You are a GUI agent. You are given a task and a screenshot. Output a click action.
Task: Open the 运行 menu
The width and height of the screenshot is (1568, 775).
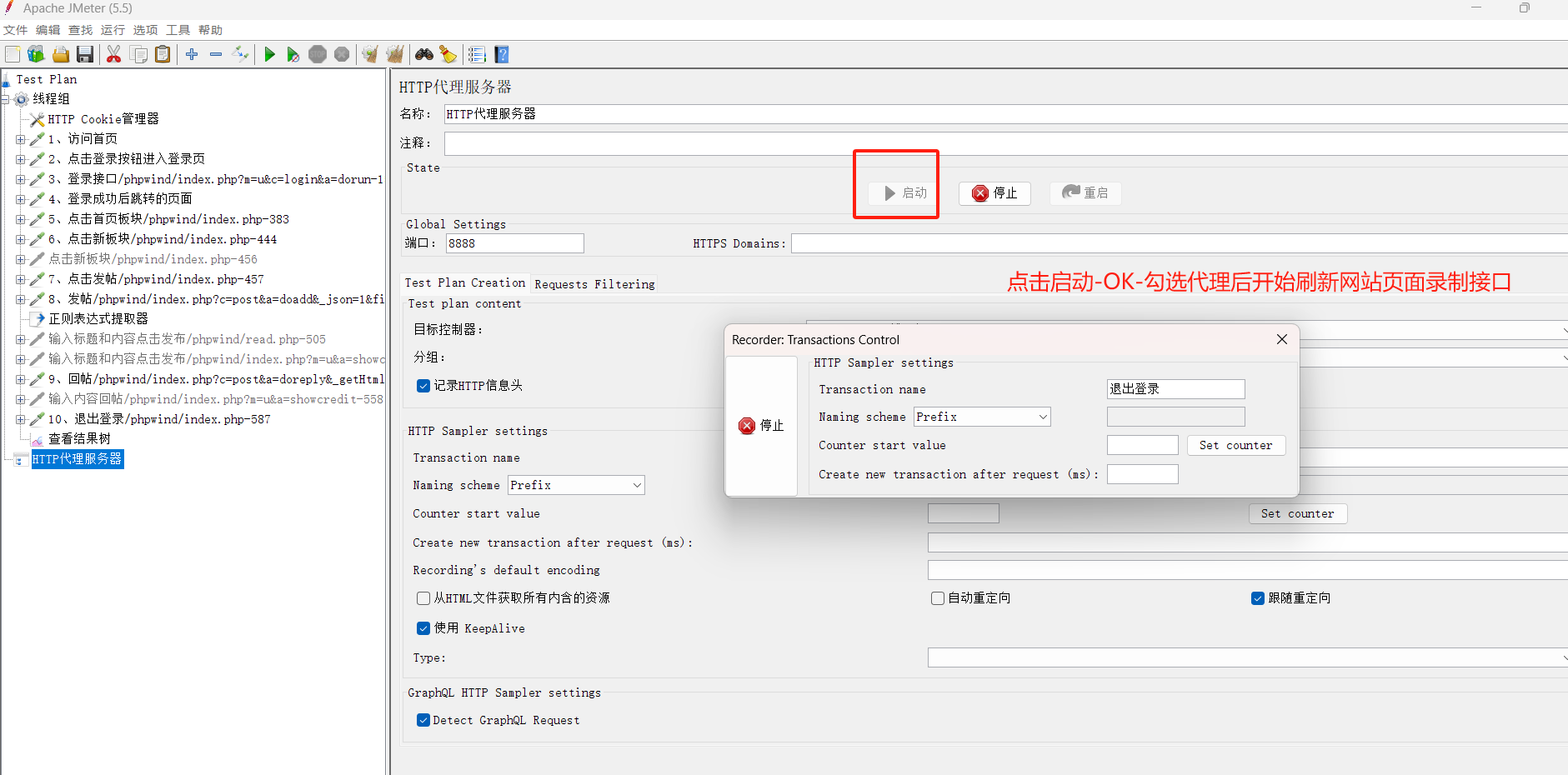[113, 30]
